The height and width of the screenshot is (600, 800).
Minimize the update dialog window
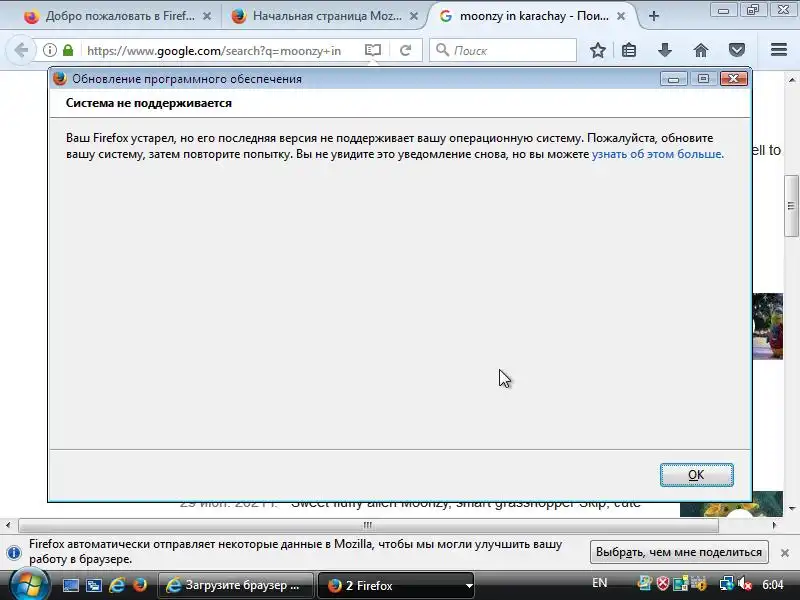click(x=673, y=79)
